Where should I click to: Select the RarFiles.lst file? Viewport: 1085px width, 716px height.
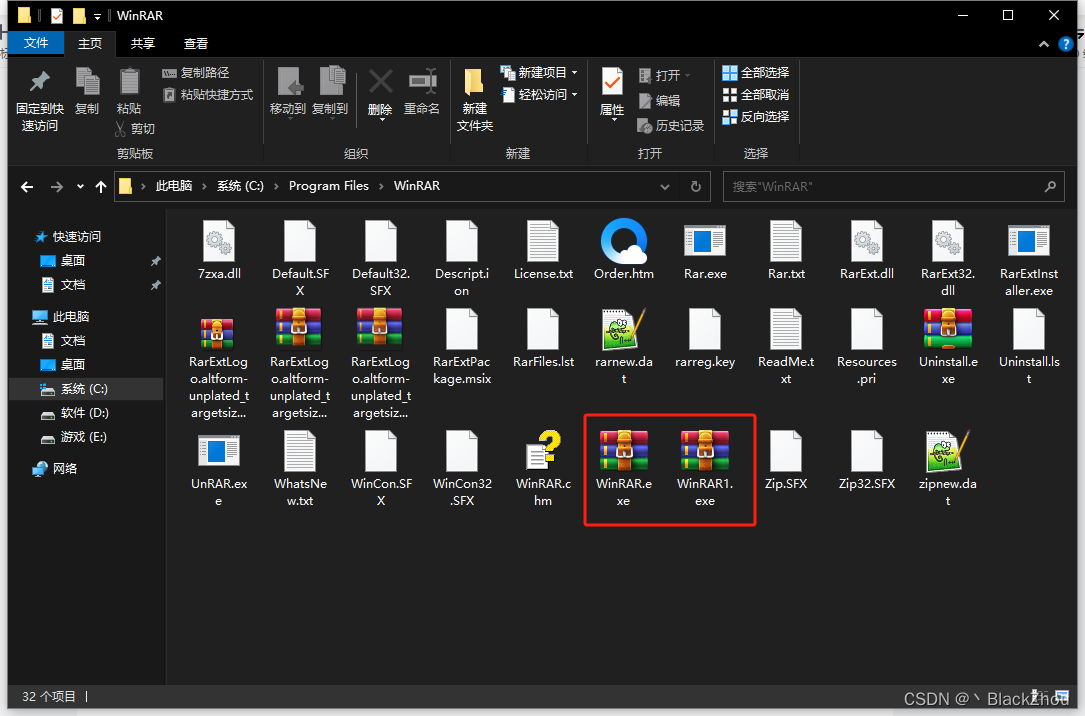click(x=543, y=338)
